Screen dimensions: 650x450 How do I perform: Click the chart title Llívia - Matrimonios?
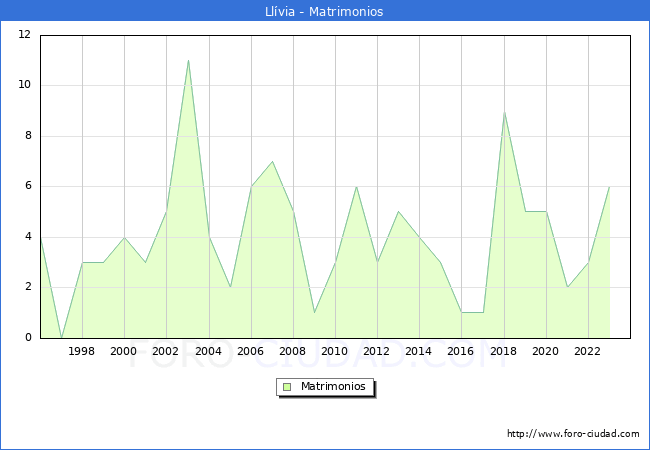tap(325, 11)
